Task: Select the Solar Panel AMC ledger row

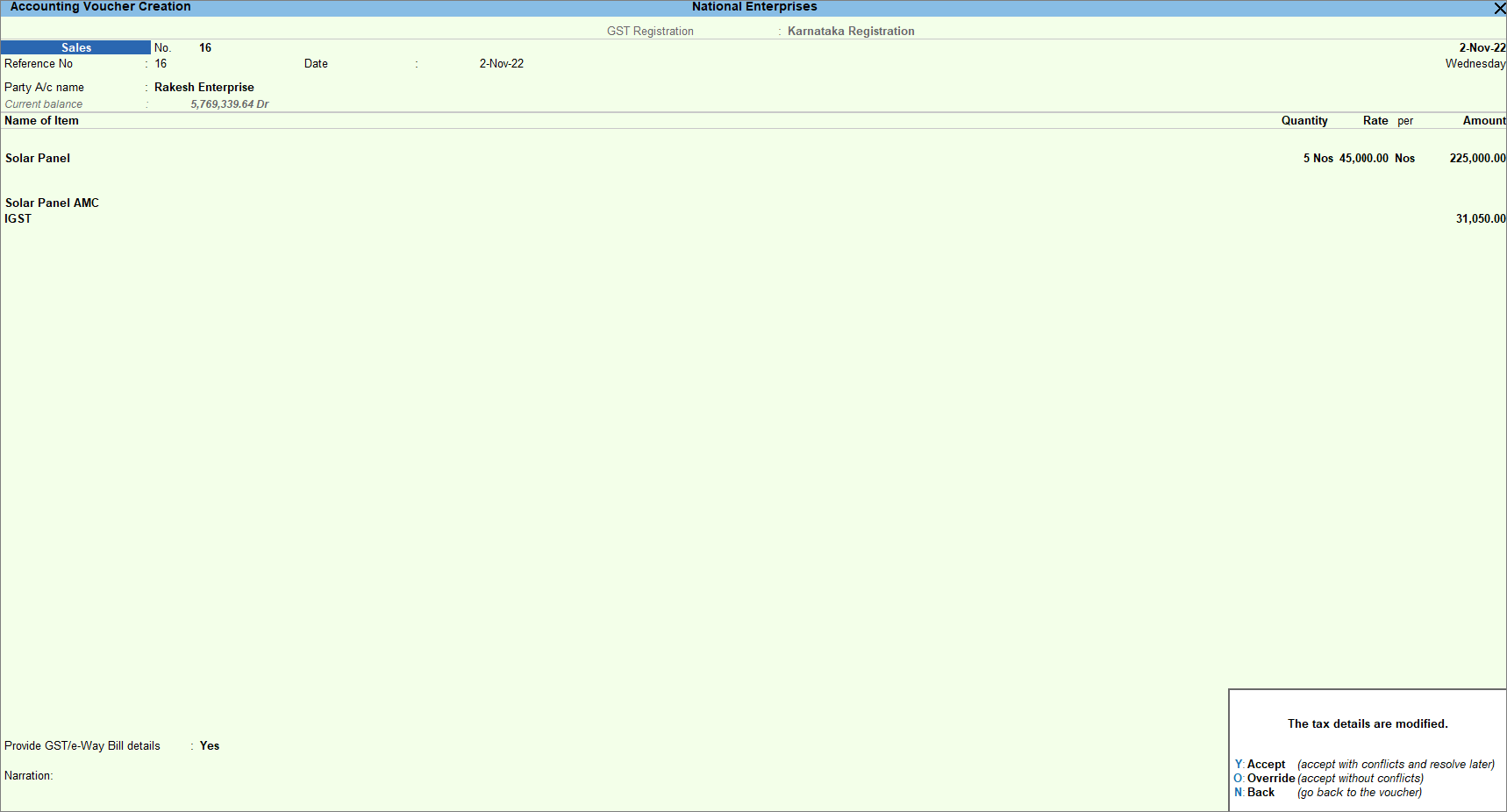Action: pyautogui.click(x=52, y=203)
